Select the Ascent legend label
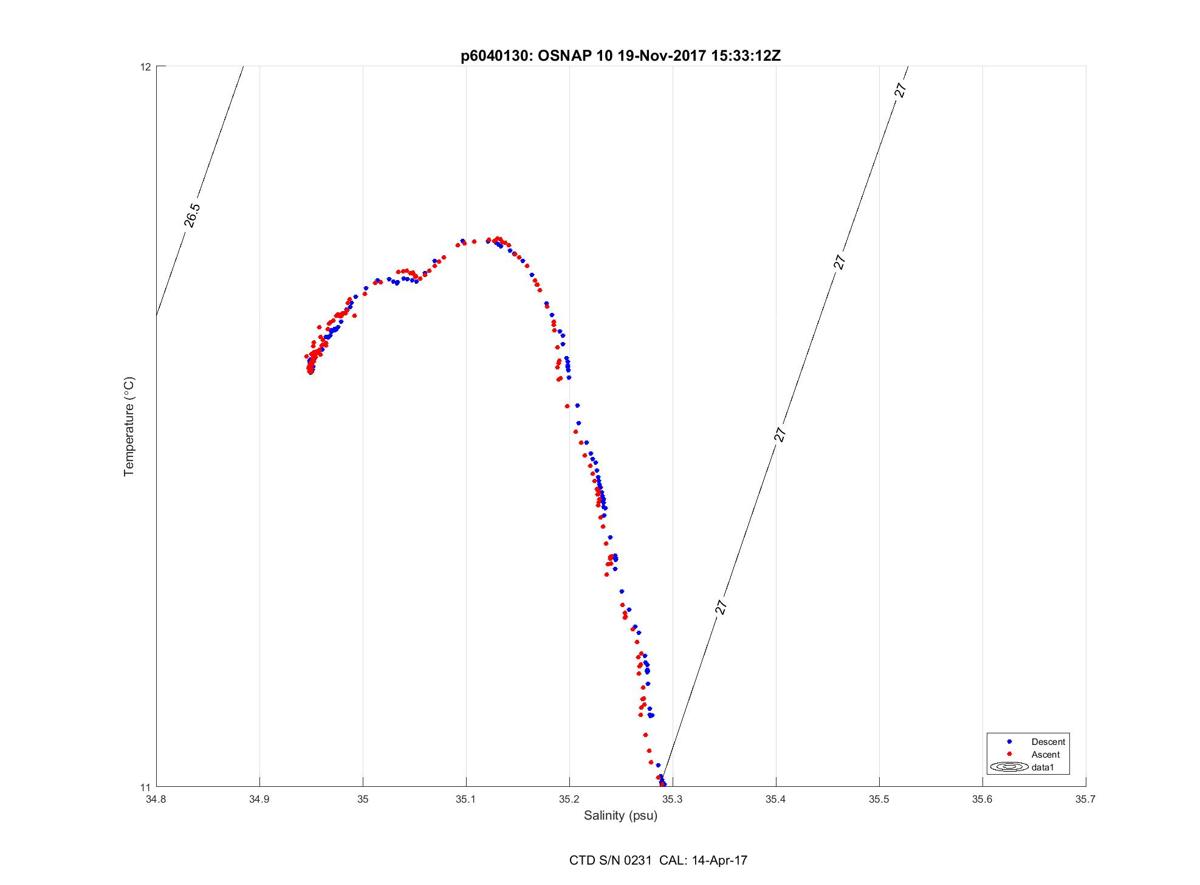This screenshot has height=885, width=1200. (1045, 754)
